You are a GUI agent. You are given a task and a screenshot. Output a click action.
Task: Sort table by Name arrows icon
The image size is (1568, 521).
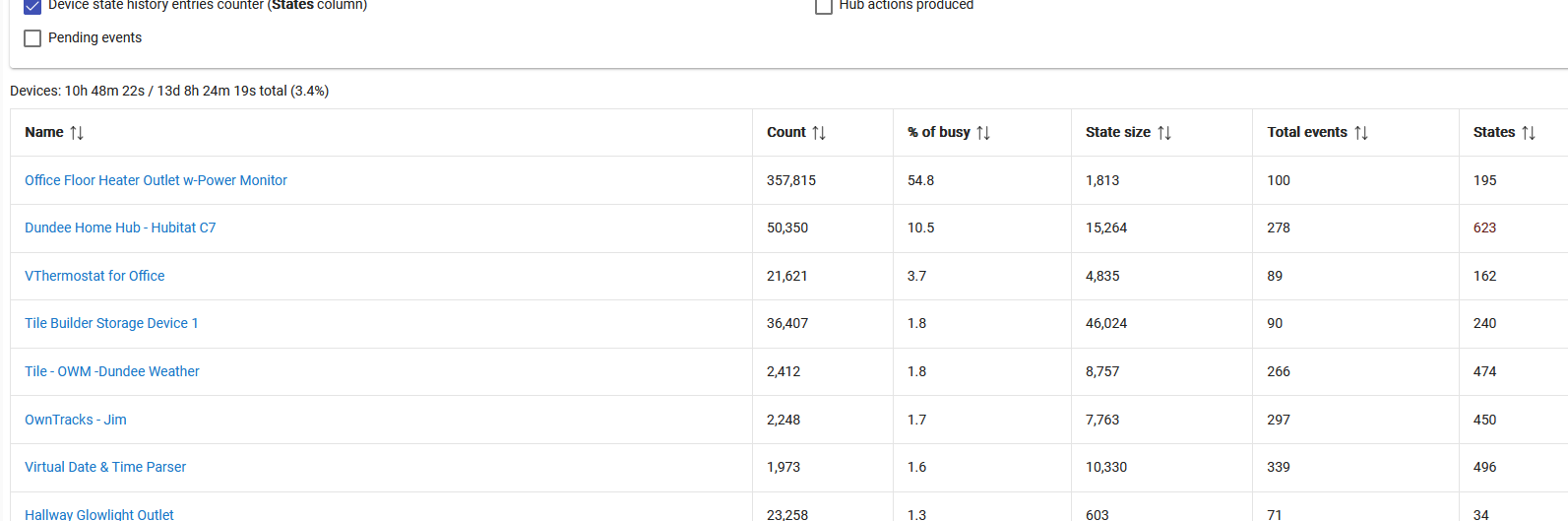[x=77, y=133]
